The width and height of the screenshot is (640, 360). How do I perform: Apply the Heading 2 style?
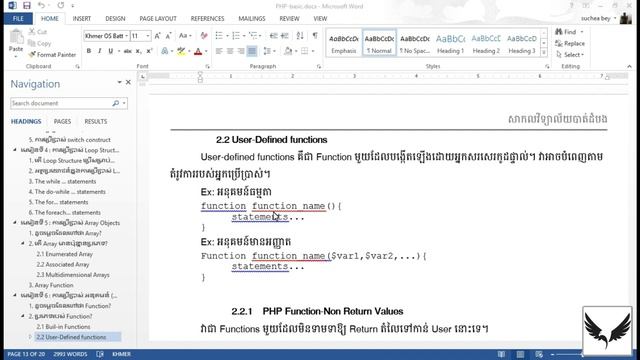point(486,43)
